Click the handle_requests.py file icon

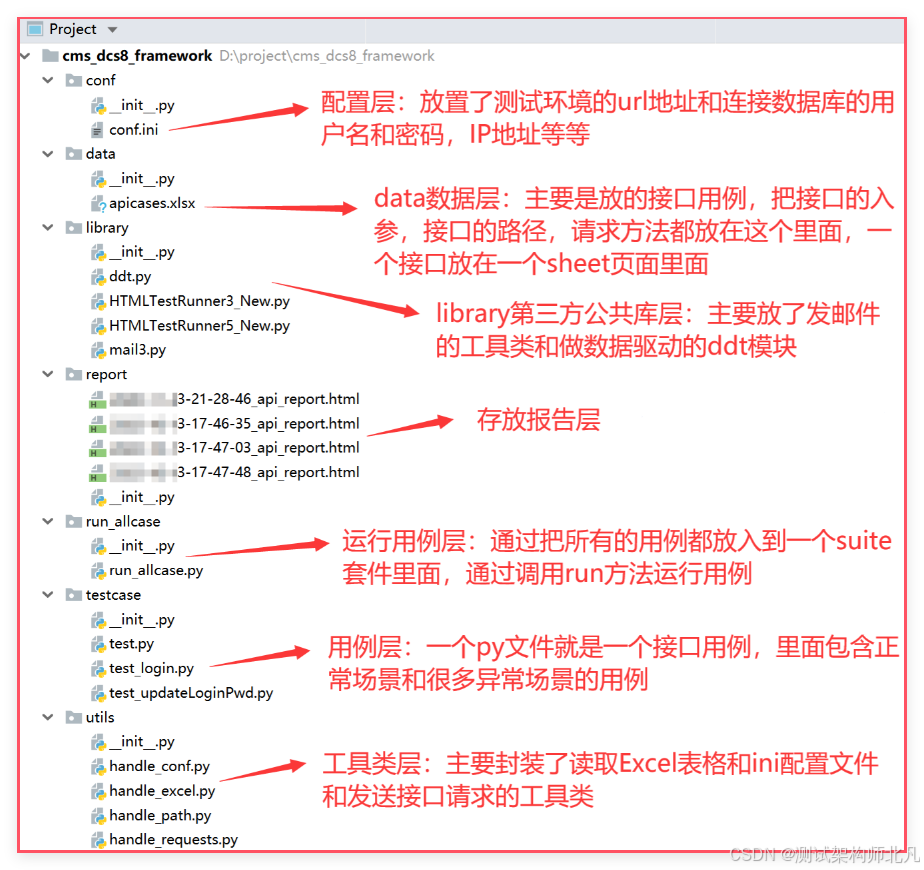98,840
